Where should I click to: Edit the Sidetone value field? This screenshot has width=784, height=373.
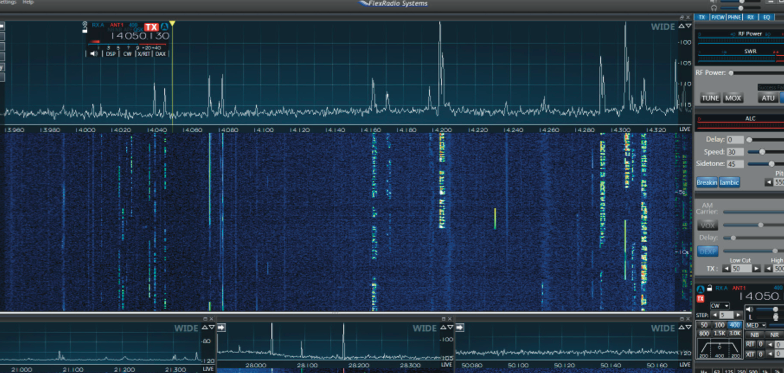pos(735,164)
